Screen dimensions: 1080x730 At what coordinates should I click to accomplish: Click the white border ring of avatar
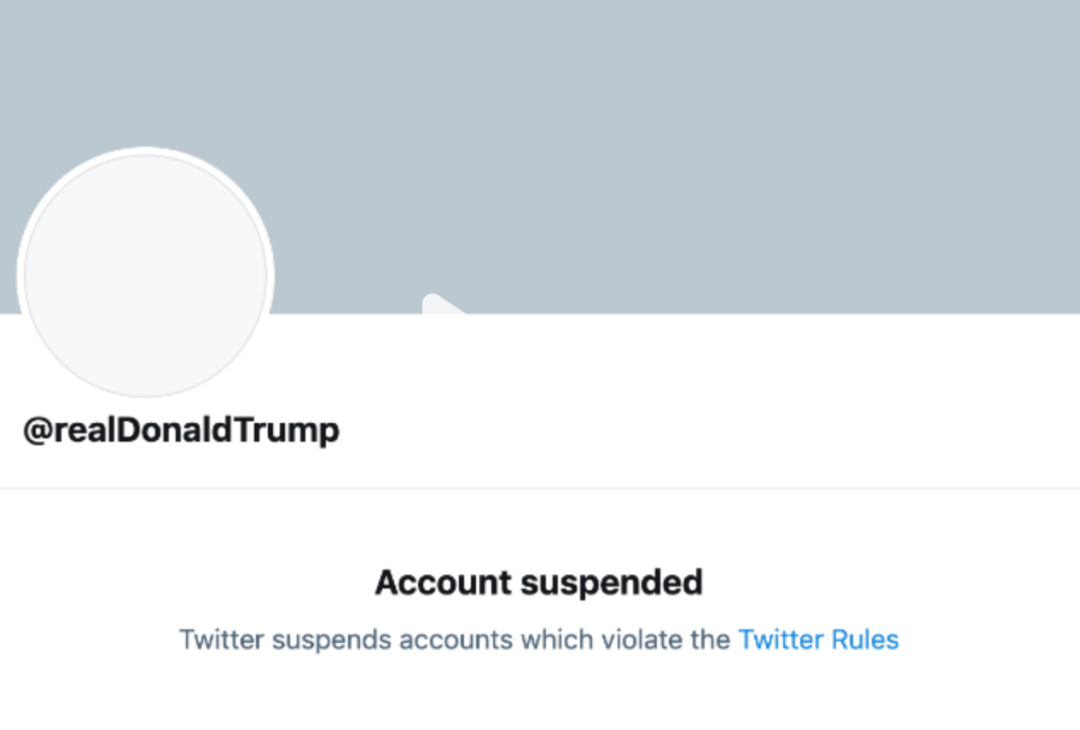pos(146,151)
